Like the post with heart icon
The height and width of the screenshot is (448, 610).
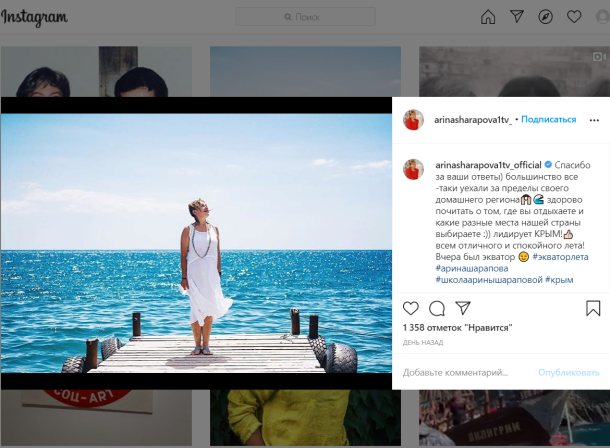coord(410,308)
